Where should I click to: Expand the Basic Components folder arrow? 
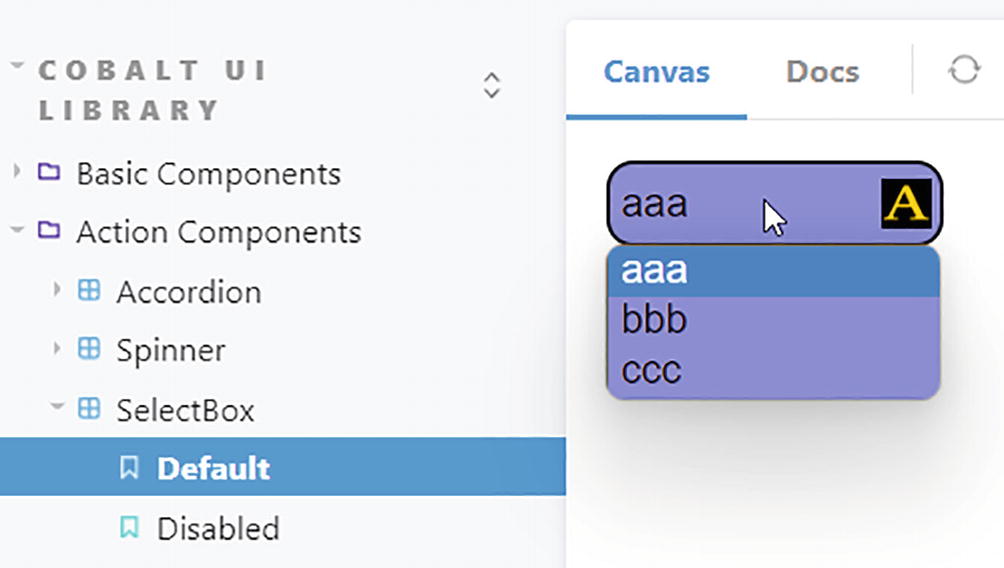(x=17, y=172)
